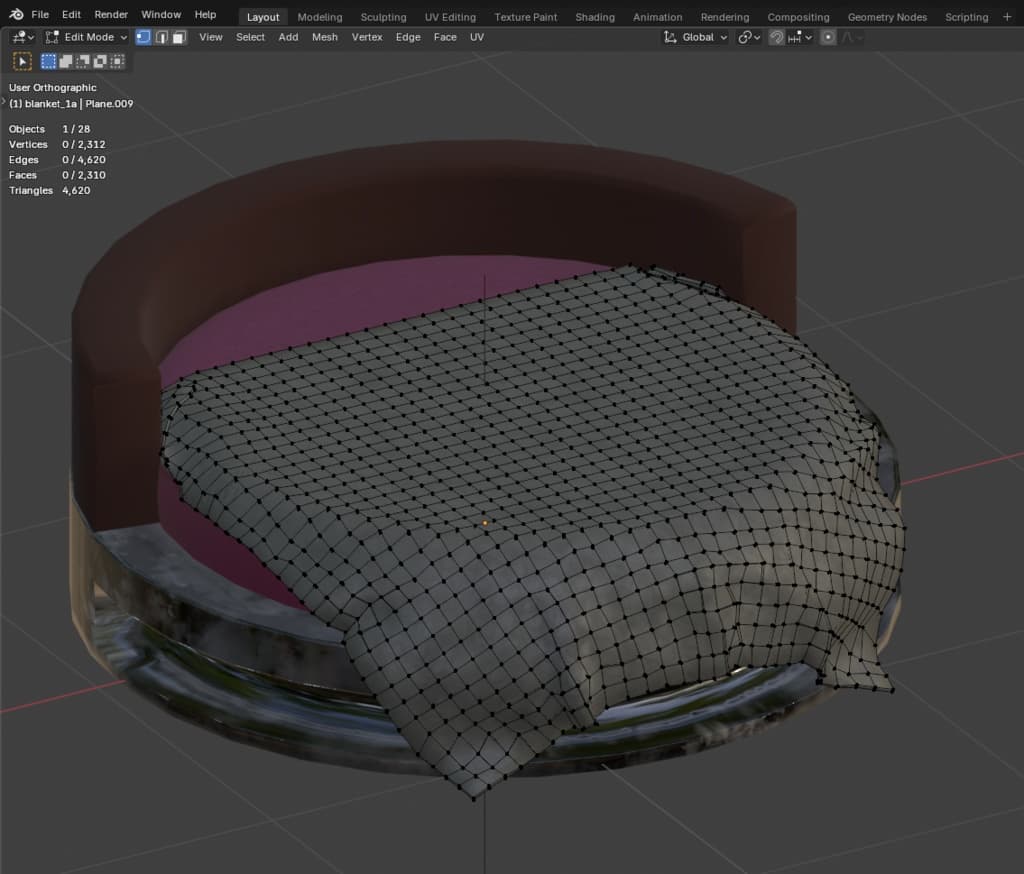Switch to face select mode
The height and width of the screenshot is (874, 1024).
pos(179,37)
